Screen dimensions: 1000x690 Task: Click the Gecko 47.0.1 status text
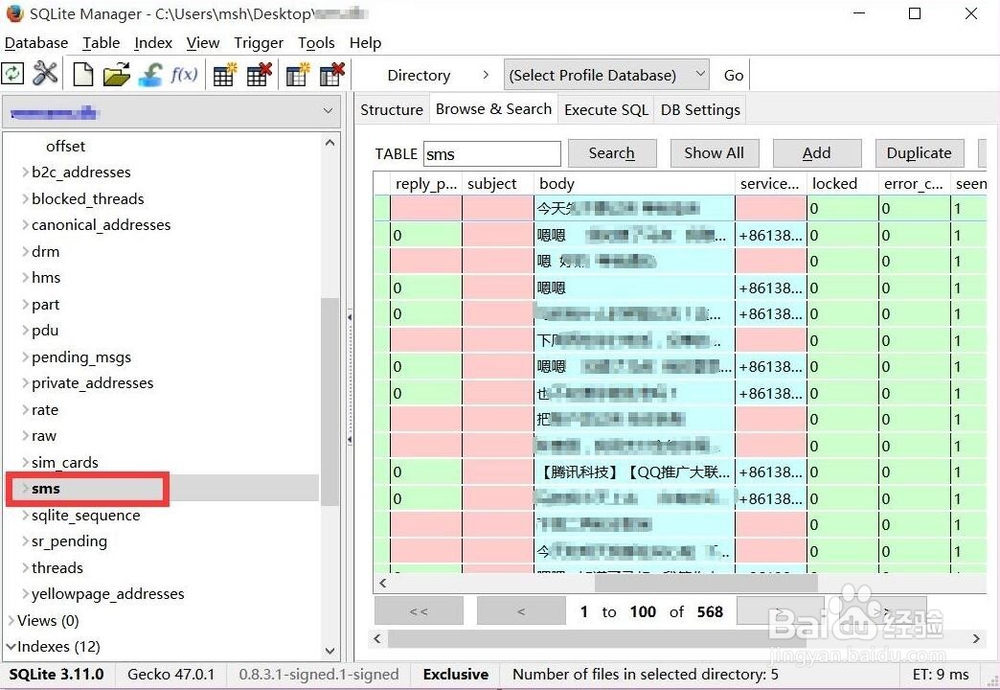171,674
